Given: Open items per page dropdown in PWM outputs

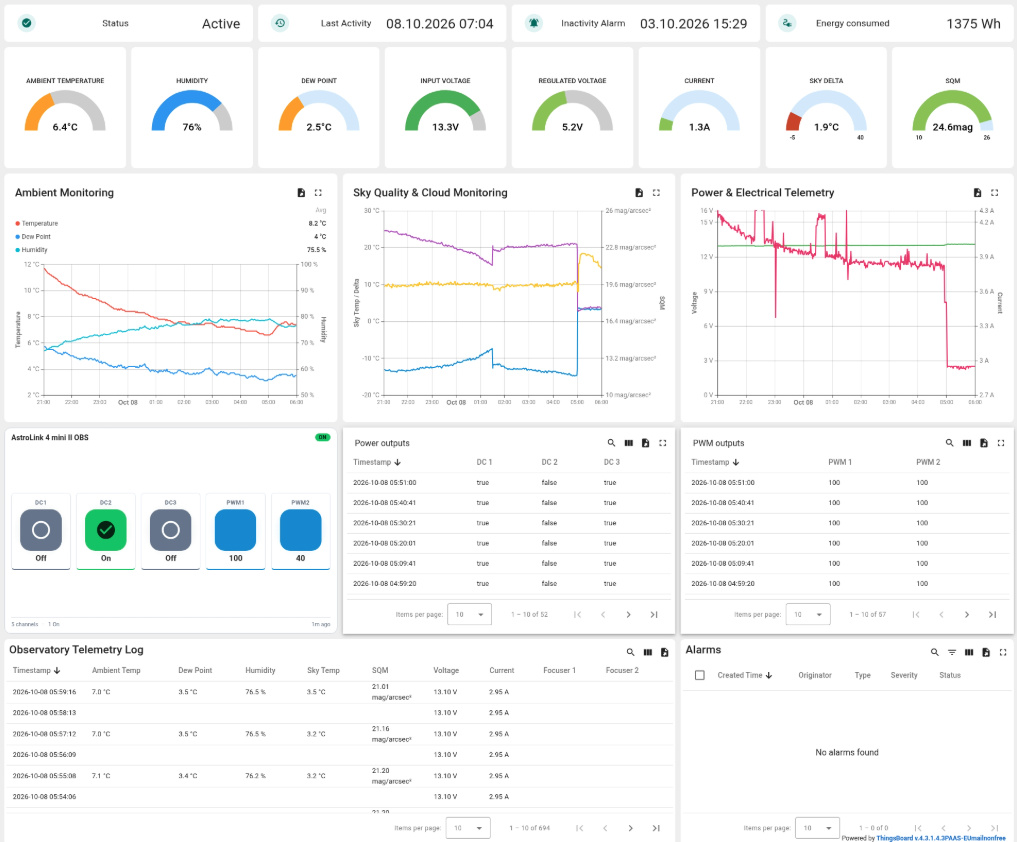Looking at the screenshot, I should (x=808, y=614).
